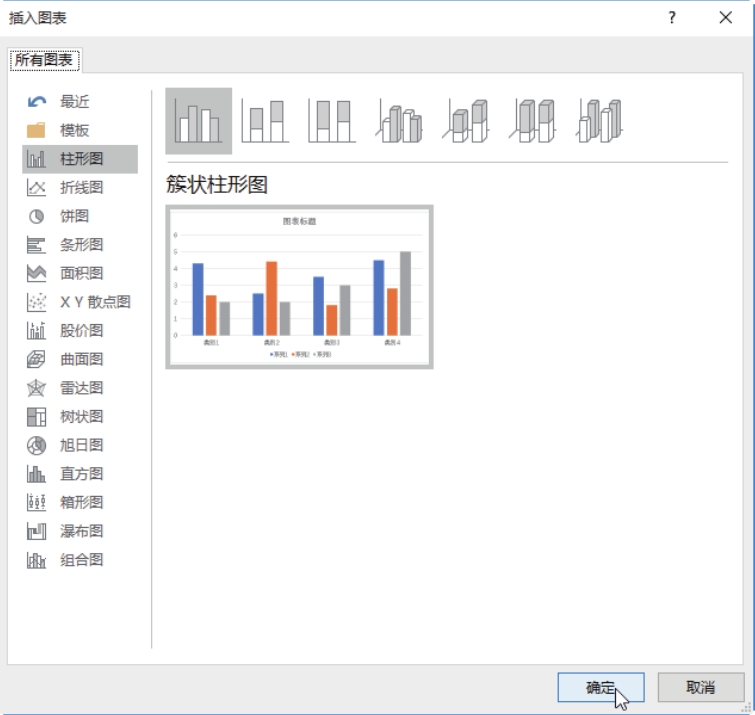This screenshot has width=755, height=715.
Task: Choose the 饼图 category label
Action: (x=75, y=216)
